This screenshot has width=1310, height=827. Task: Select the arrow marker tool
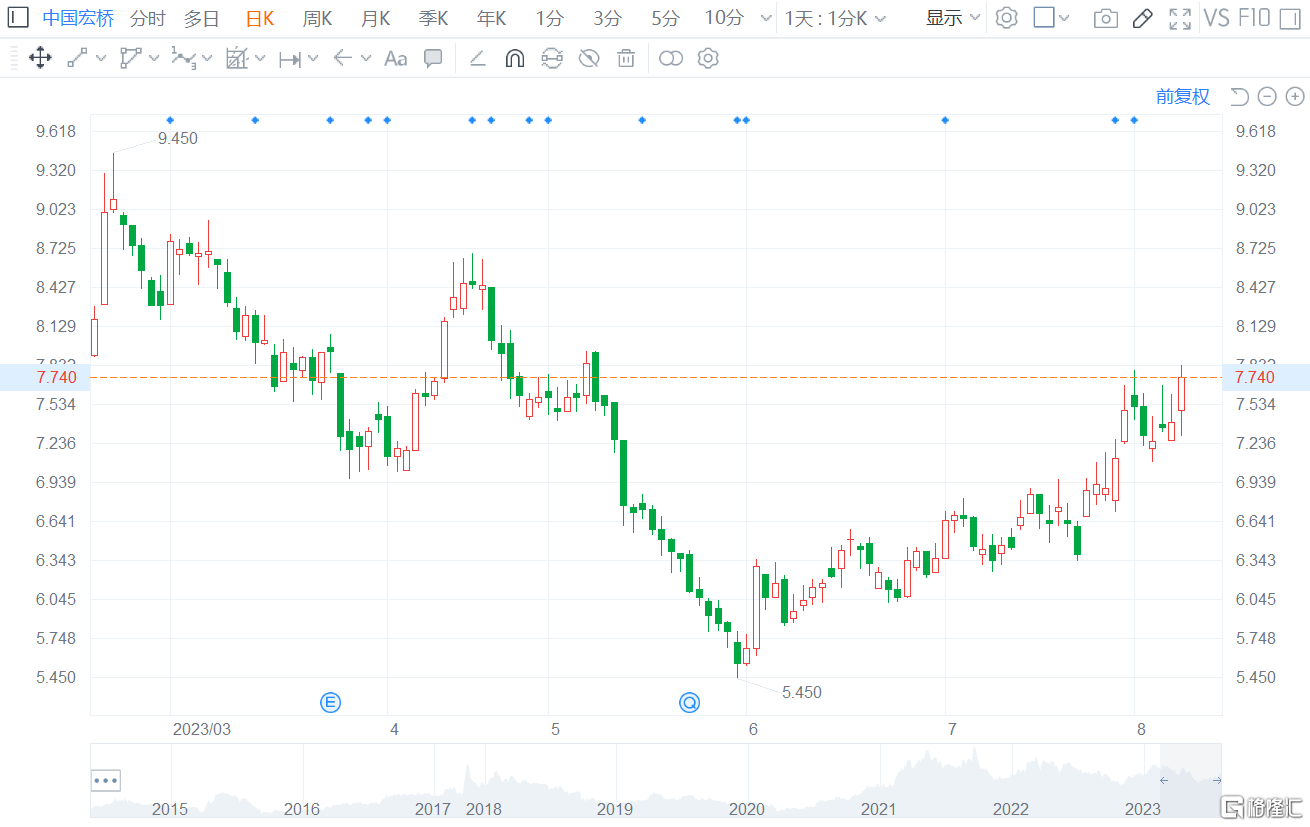point(342,58)
